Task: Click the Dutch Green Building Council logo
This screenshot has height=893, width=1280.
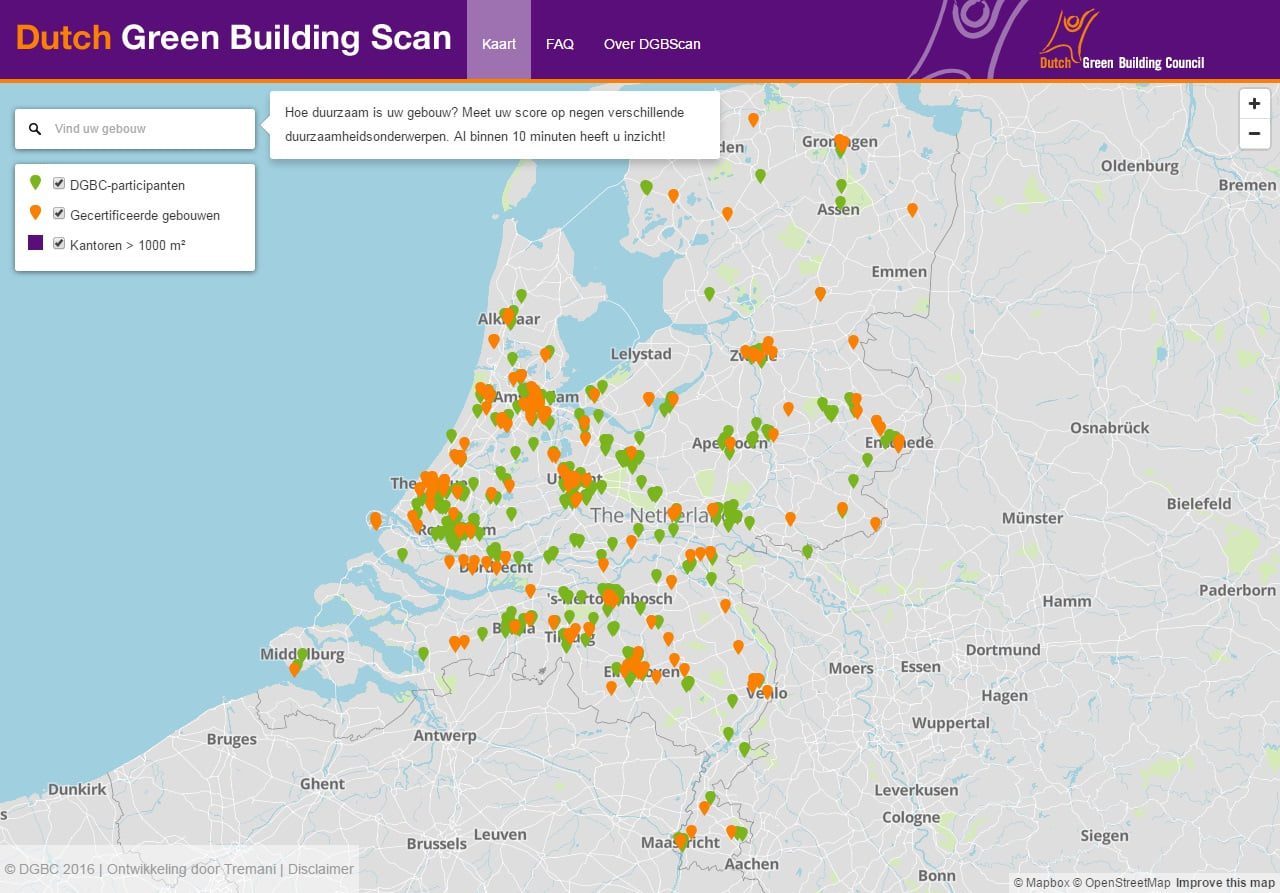Action: (x=1121, y=41)
